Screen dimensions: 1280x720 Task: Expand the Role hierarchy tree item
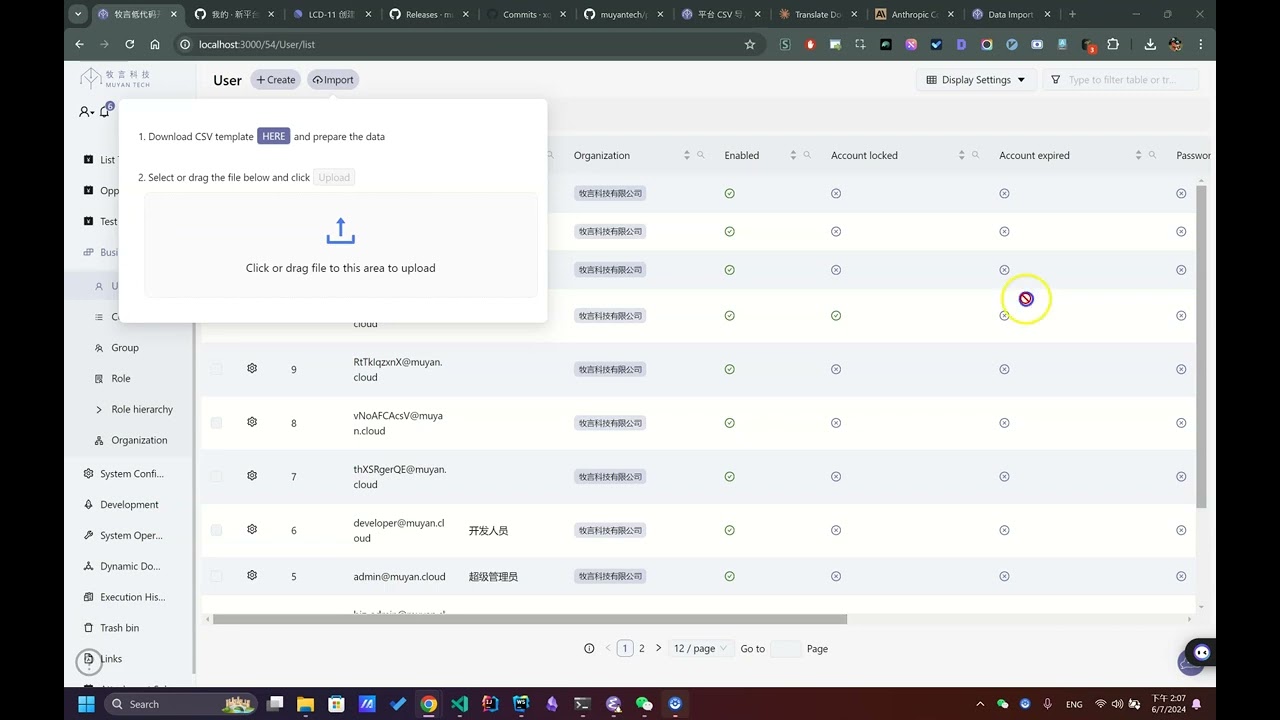(99, 409)
